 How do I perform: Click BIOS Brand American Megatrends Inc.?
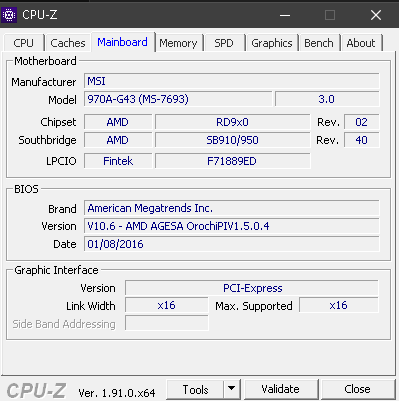point(232,208)
